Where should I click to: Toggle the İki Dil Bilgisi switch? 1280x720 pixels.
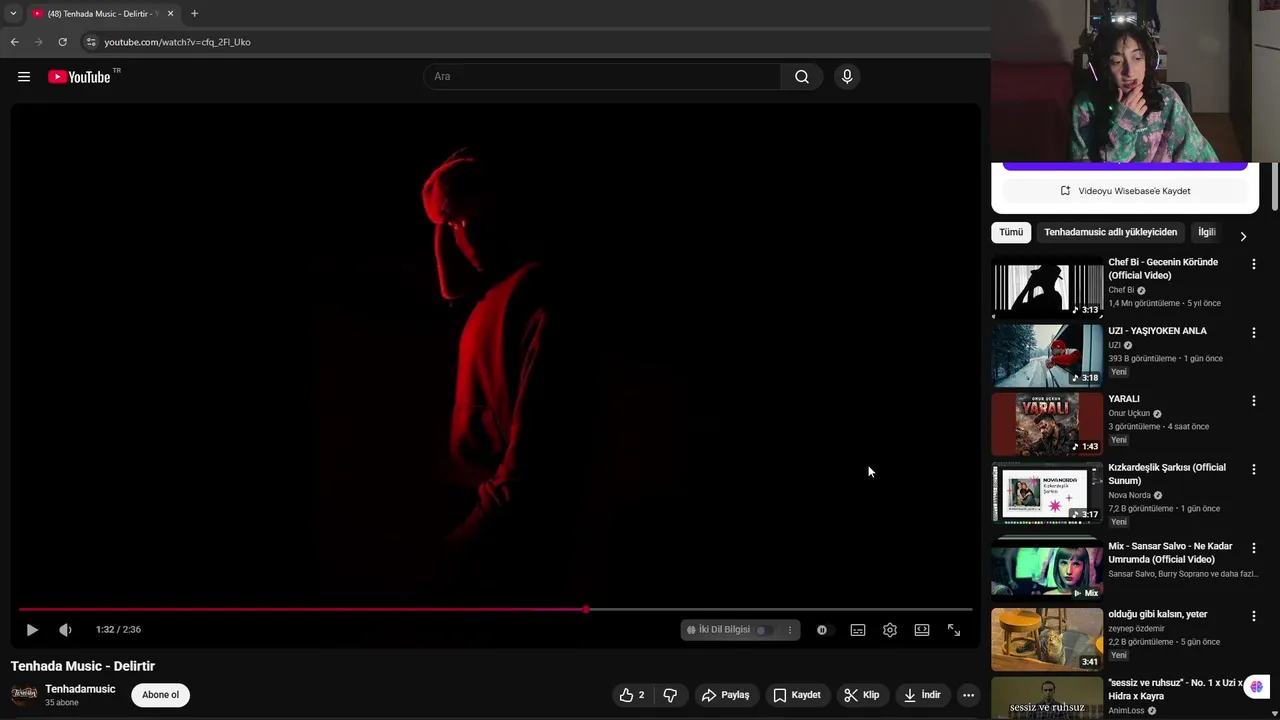(763, 630)
